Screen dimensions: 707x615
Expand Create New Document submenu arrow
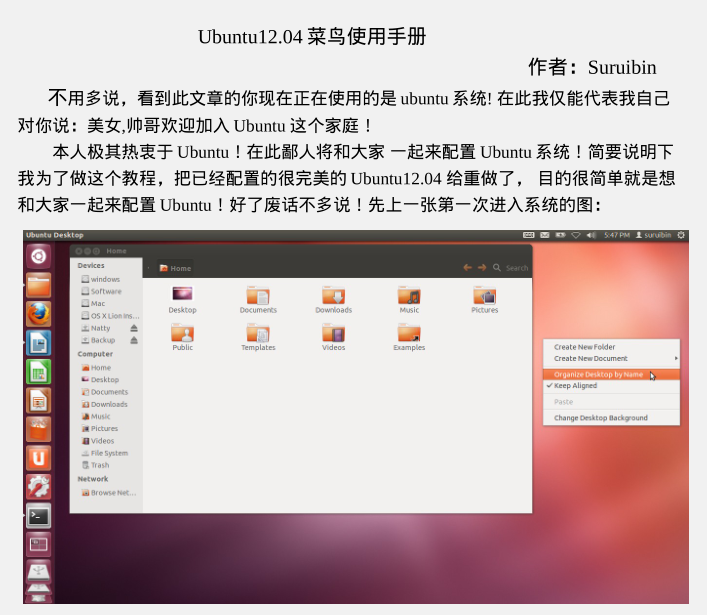click(676, 358)
